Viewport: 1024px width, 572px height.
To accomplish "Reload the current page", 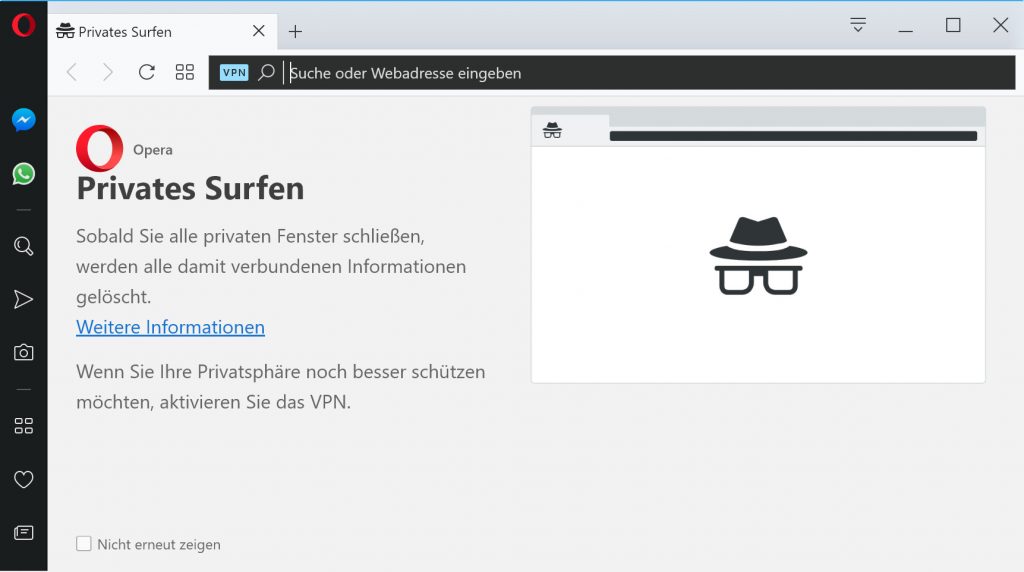I will (x=146, y=72).
